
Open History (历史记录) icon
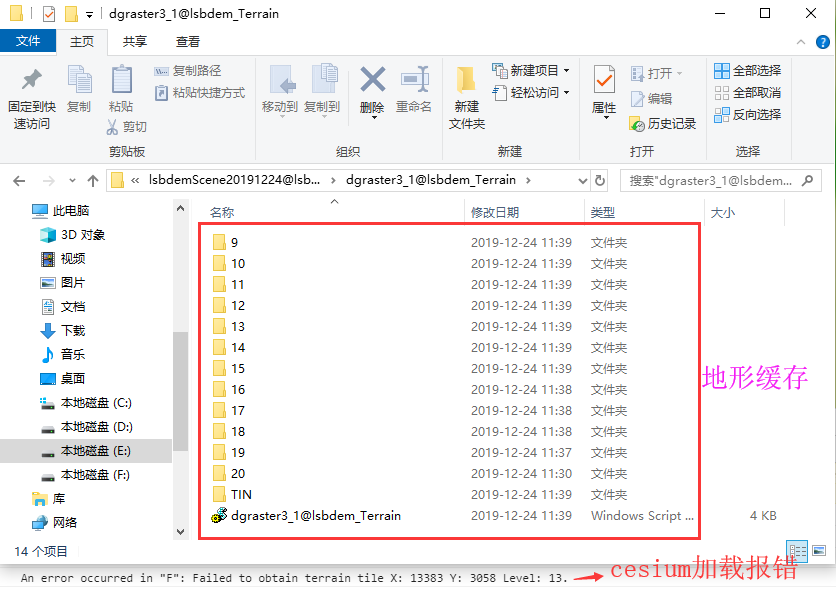637,124
